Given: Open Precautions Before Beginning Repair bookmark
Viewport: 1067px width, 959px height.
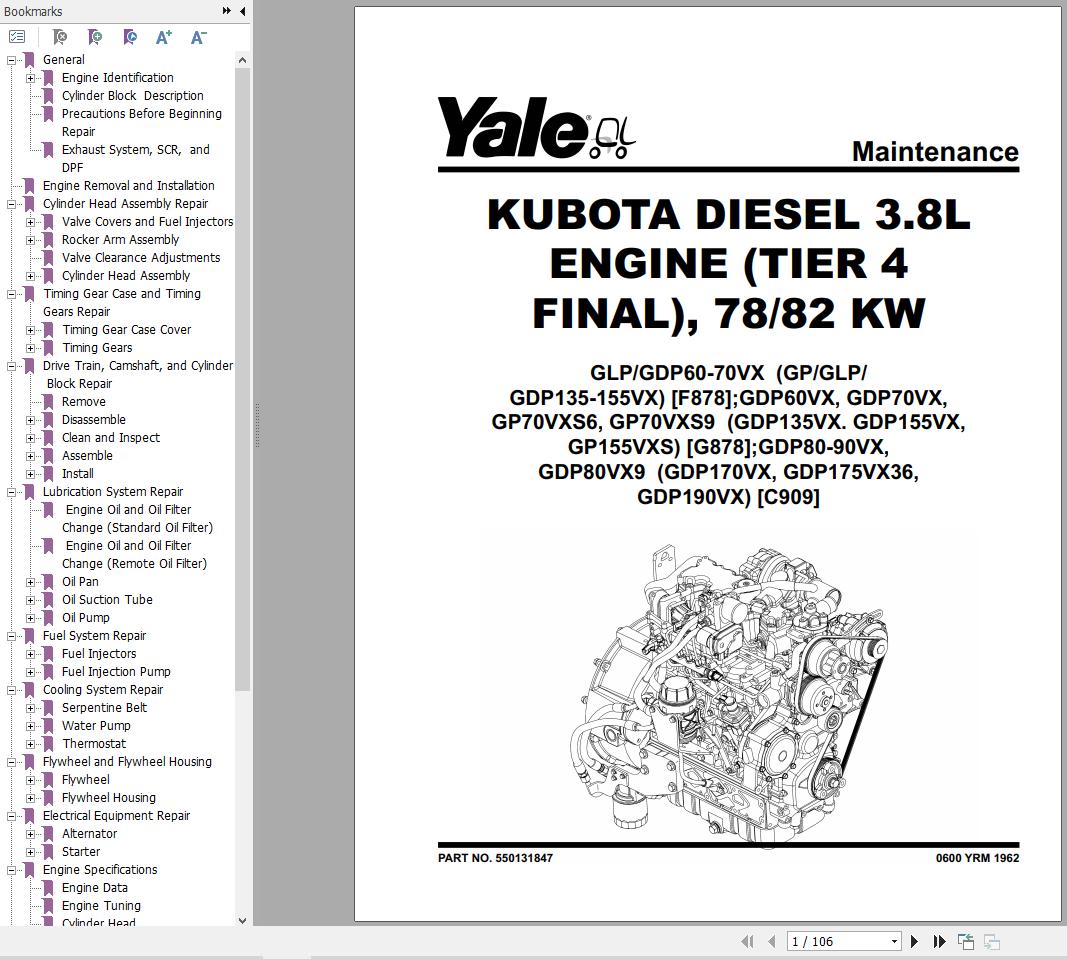Looking at the screenshot, I should pos(142,123).
